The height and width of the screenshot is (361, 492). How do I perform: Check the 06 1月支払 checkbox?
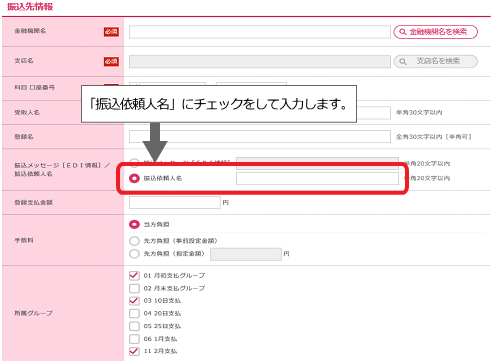coord(134,339)
